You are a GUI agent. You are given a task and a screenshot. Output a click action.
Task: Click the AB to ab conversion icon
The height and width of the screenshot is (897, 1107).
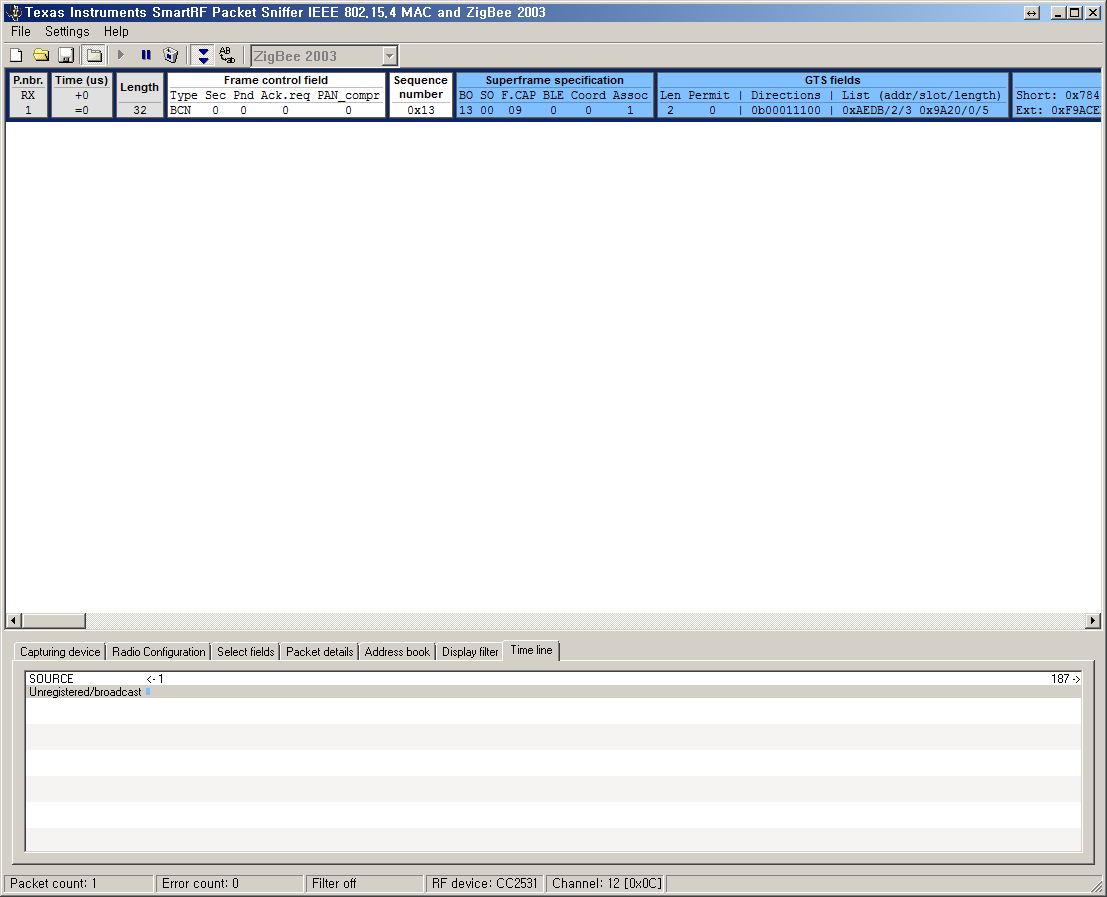pos(227,55)
